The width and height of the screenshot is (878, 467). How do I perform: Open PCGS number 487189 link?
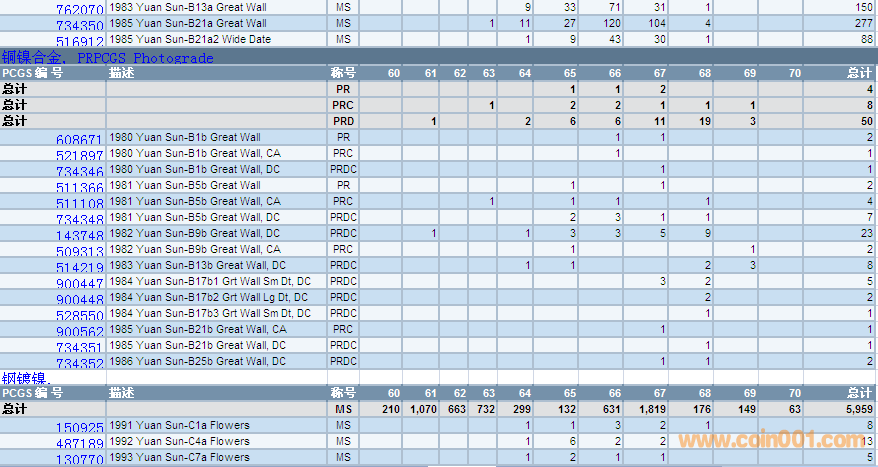point(79,443)
